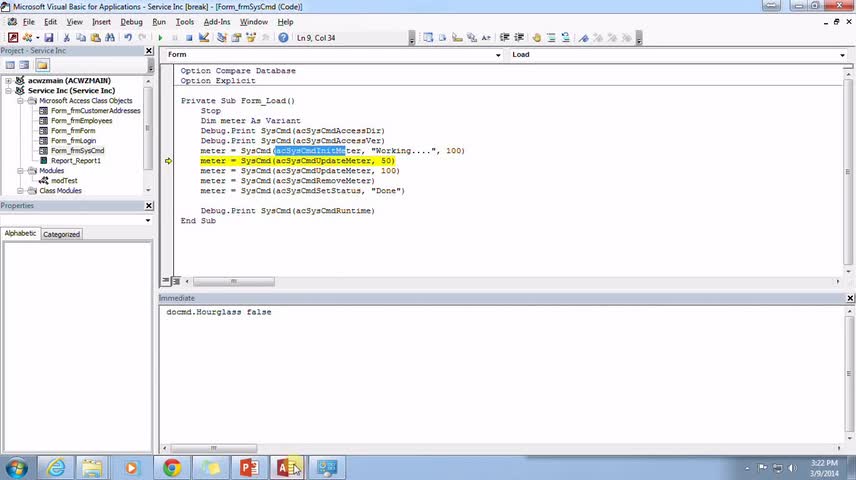Open standard toolbar options overflow arrow
This screenshot has width=856, height=480.
pos(412,38)
